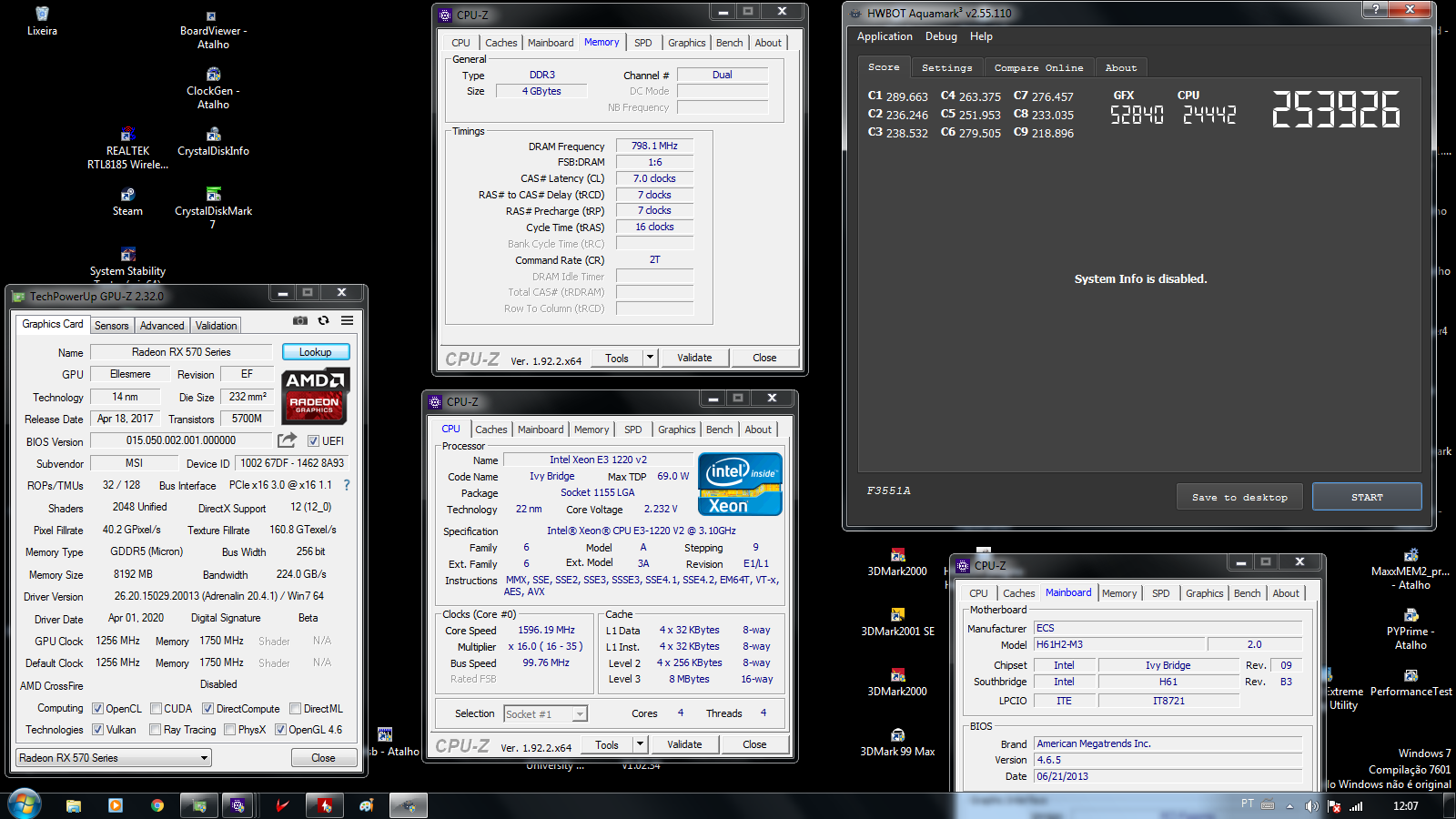Image resolution: width=1456 pixels, height=819 pixels.
Task: Open 3DMark2001 SE desktop icon
Action: click(x=897, y=624)
